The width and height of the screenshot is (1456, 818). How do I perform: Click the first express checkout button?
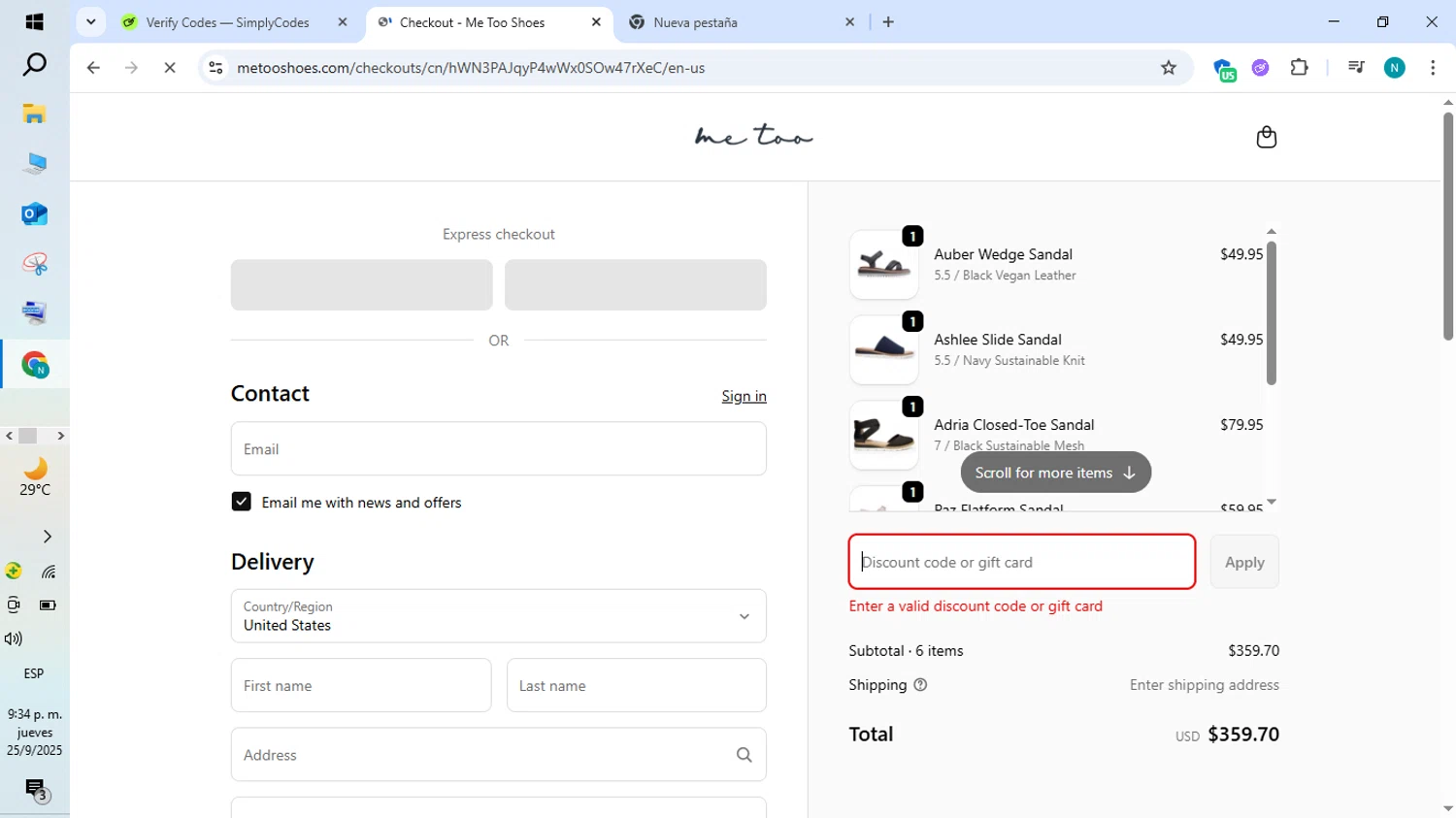pos(361,284)
